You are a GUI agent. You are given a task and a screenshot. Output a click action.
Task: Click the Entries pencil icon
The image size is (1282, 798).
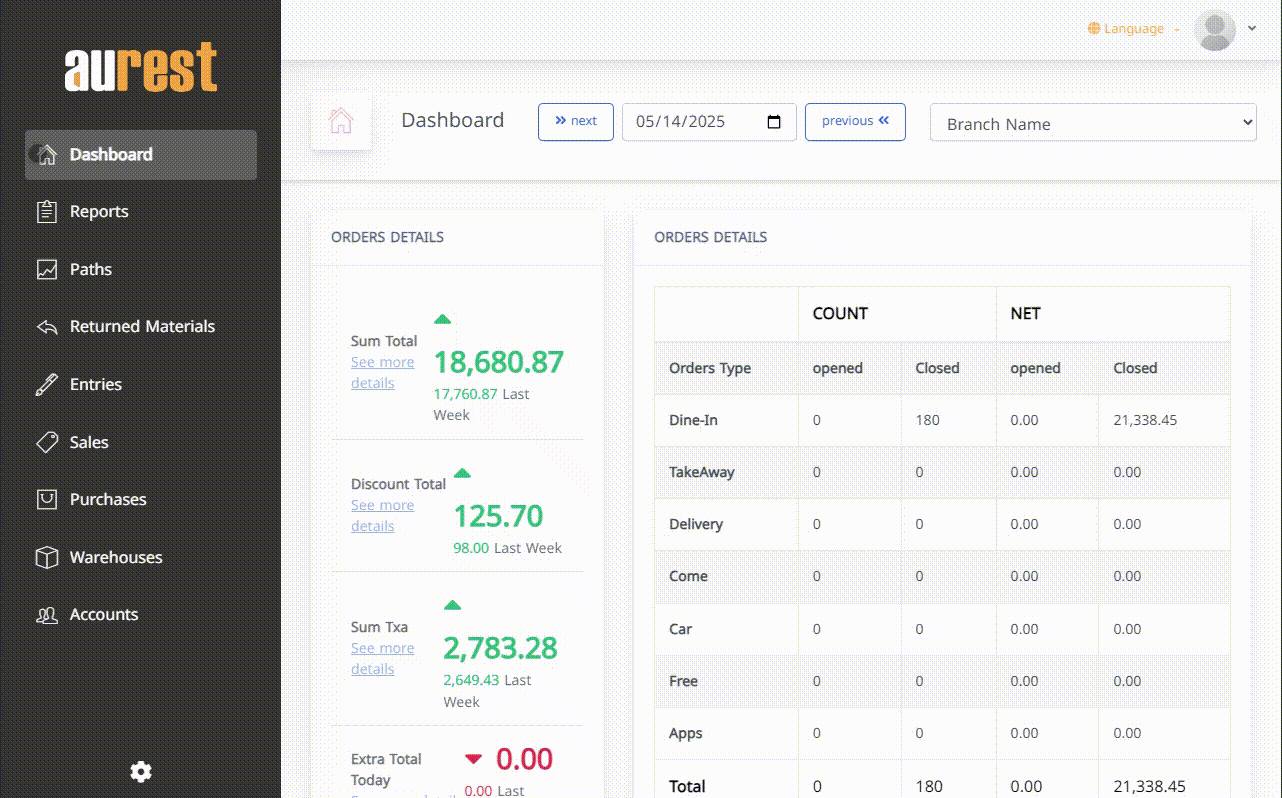pos(46,385)
